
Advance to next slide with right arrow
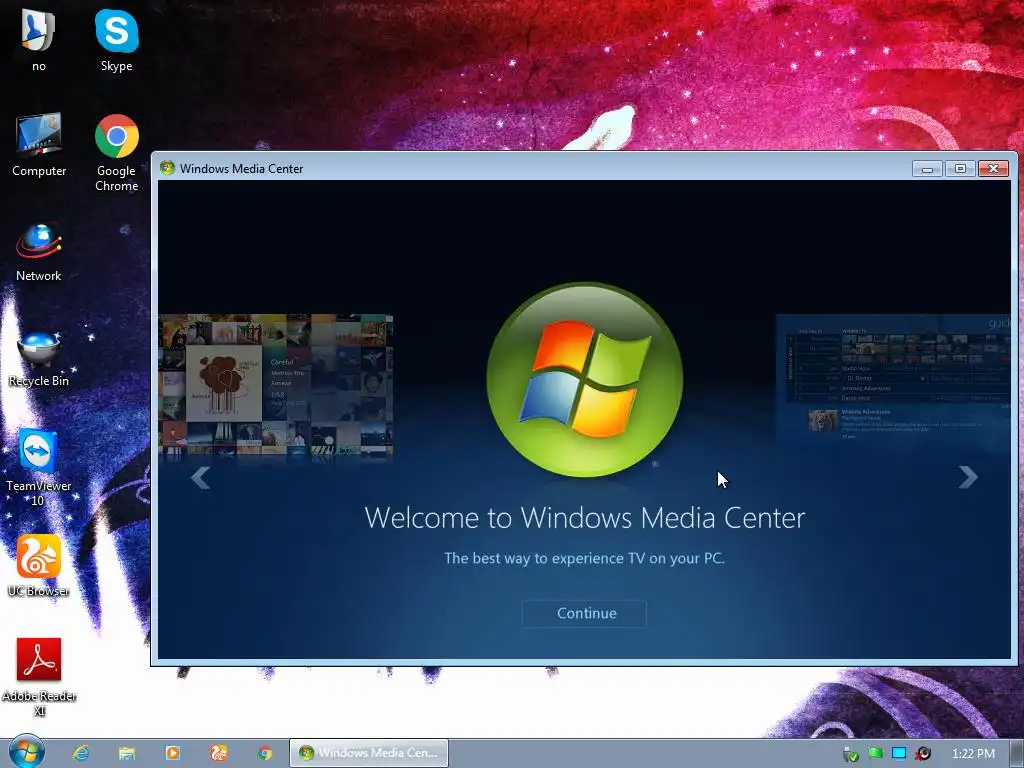click(968, 477)
